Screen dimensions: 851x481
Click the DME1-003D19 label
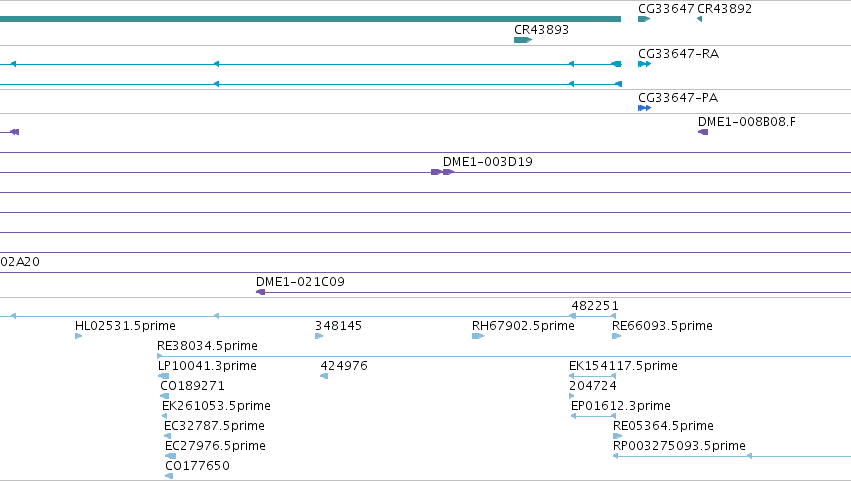coord(487,162)
